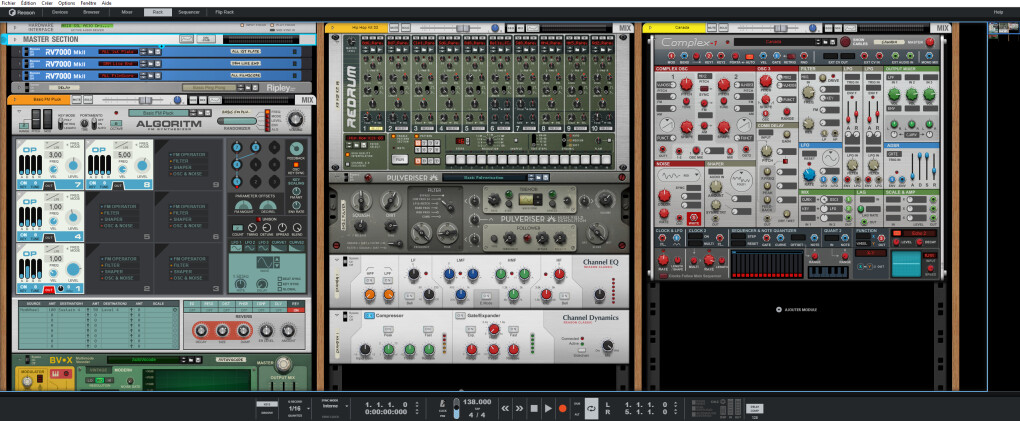Open the Fenêtre menu
Viewport: 1020px width, 421px height.
(88, 3)
